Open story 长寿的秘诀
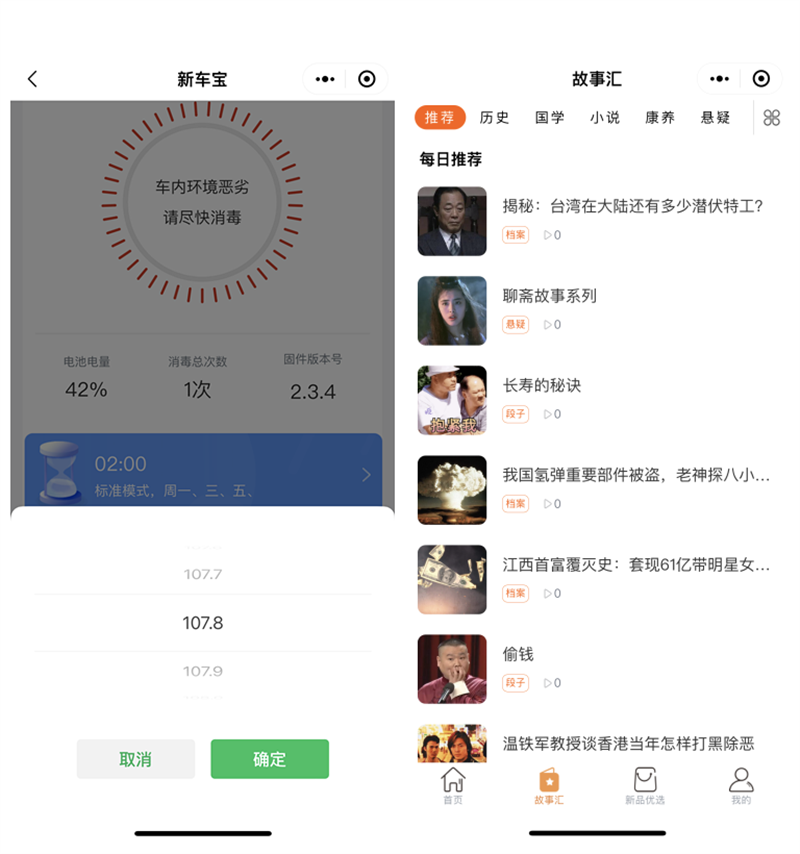Image resolution: width=800 pixels, height=854 pixels. pos(542,385)
